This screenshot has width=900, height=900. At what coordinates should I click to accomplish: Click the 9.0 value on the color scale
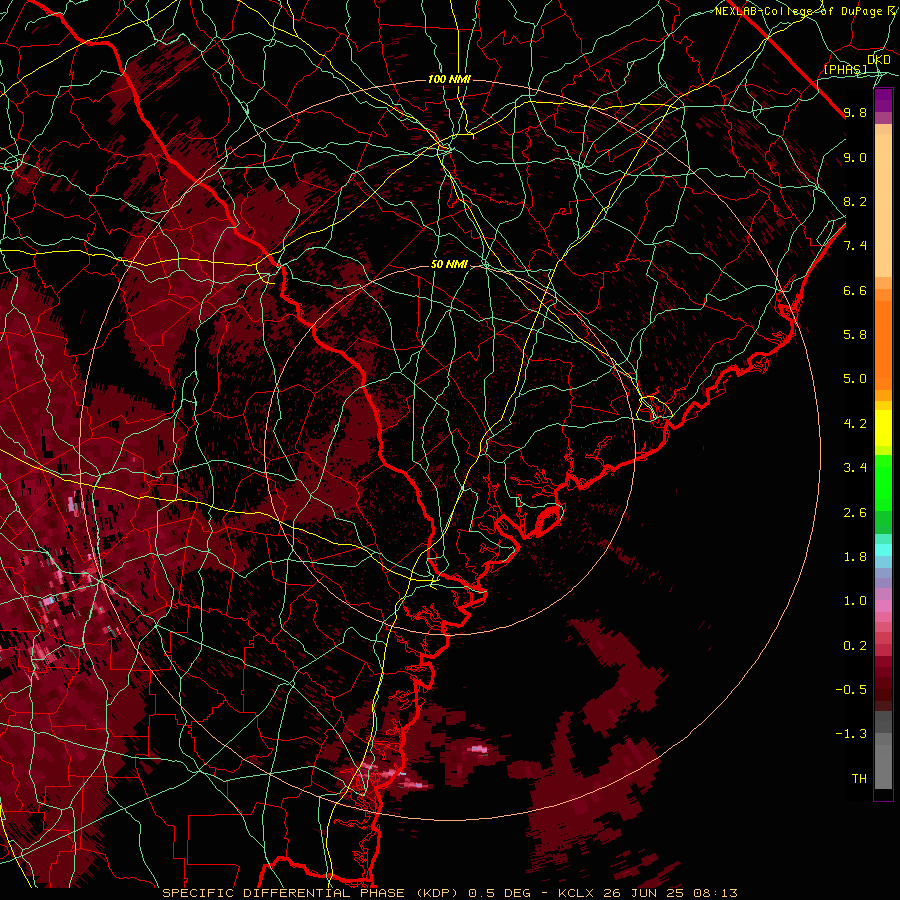point(855,158)
